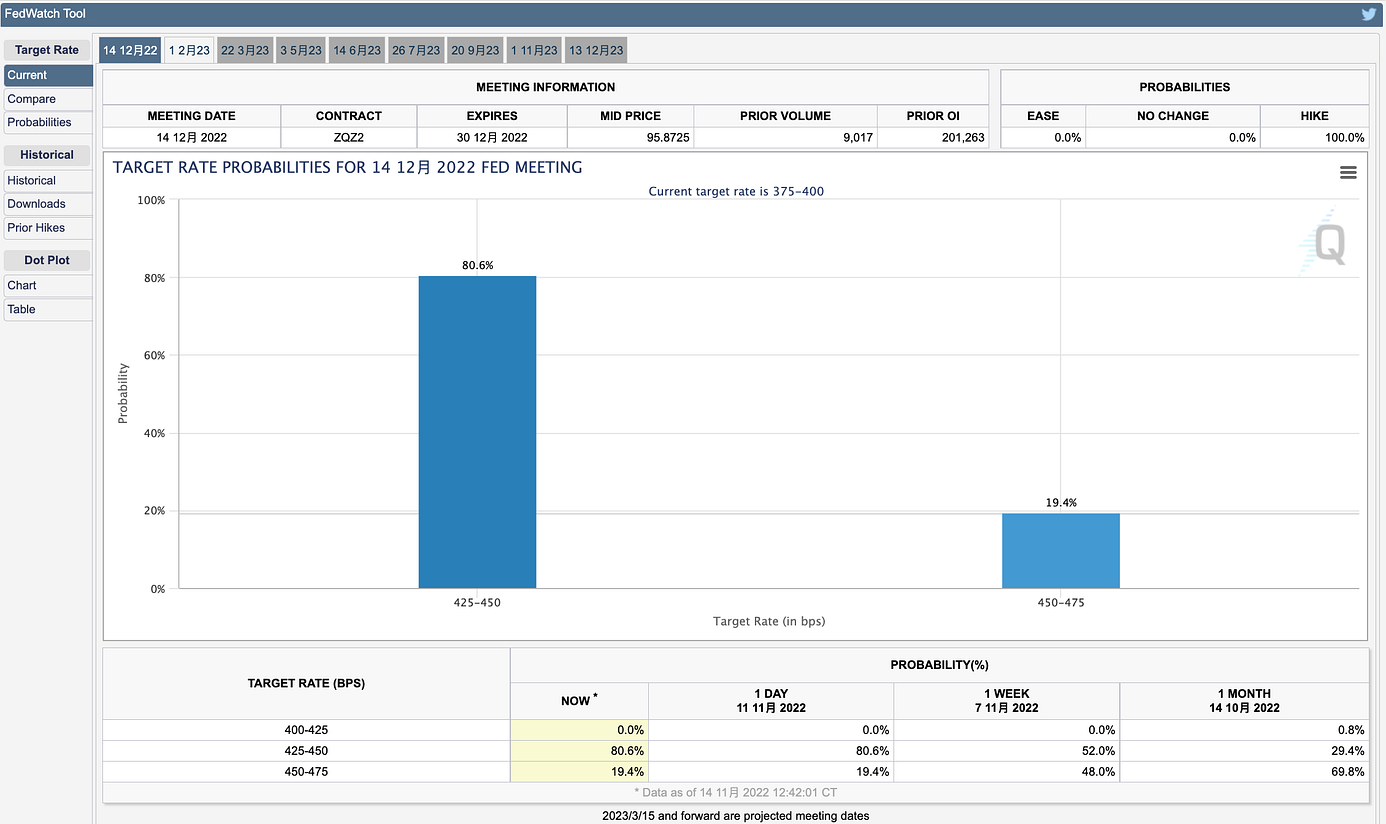Screen dimensions: 1386x824
Task: Click the data timestamp footnote
Action: click(x=736, y=792)
